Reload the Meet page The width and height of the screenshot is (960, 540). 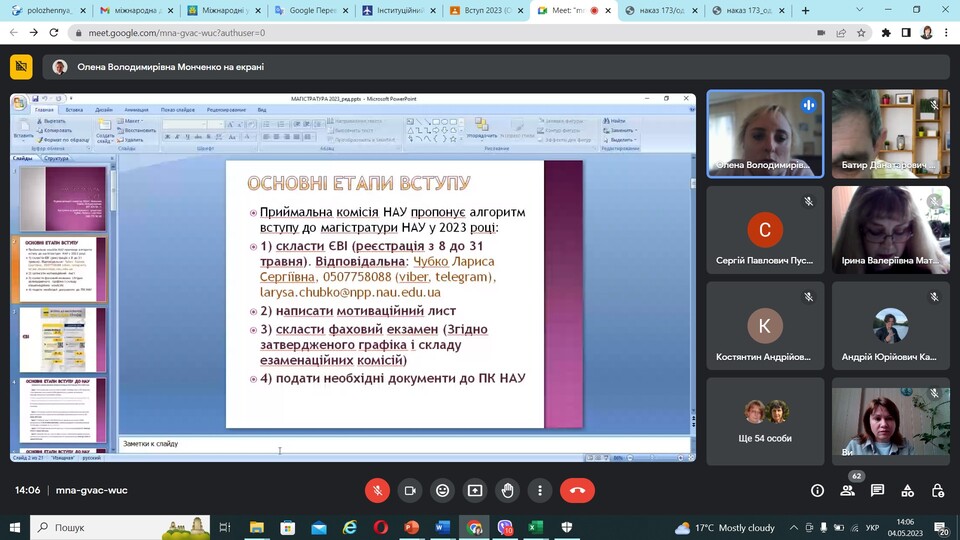[56, 32]
